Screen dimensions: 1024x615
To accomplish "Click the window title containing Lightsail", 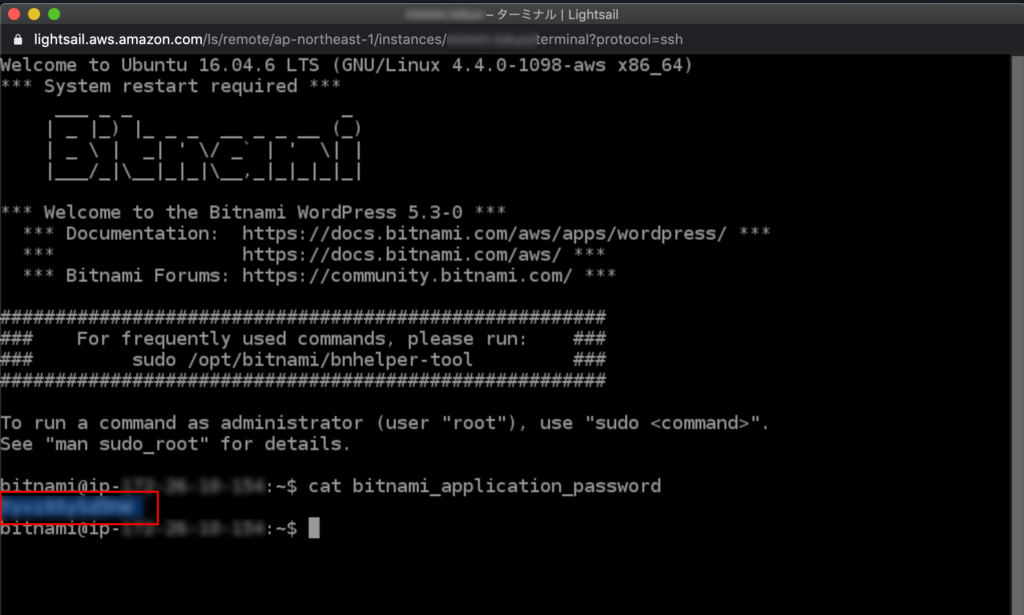I will pos(511,14).
